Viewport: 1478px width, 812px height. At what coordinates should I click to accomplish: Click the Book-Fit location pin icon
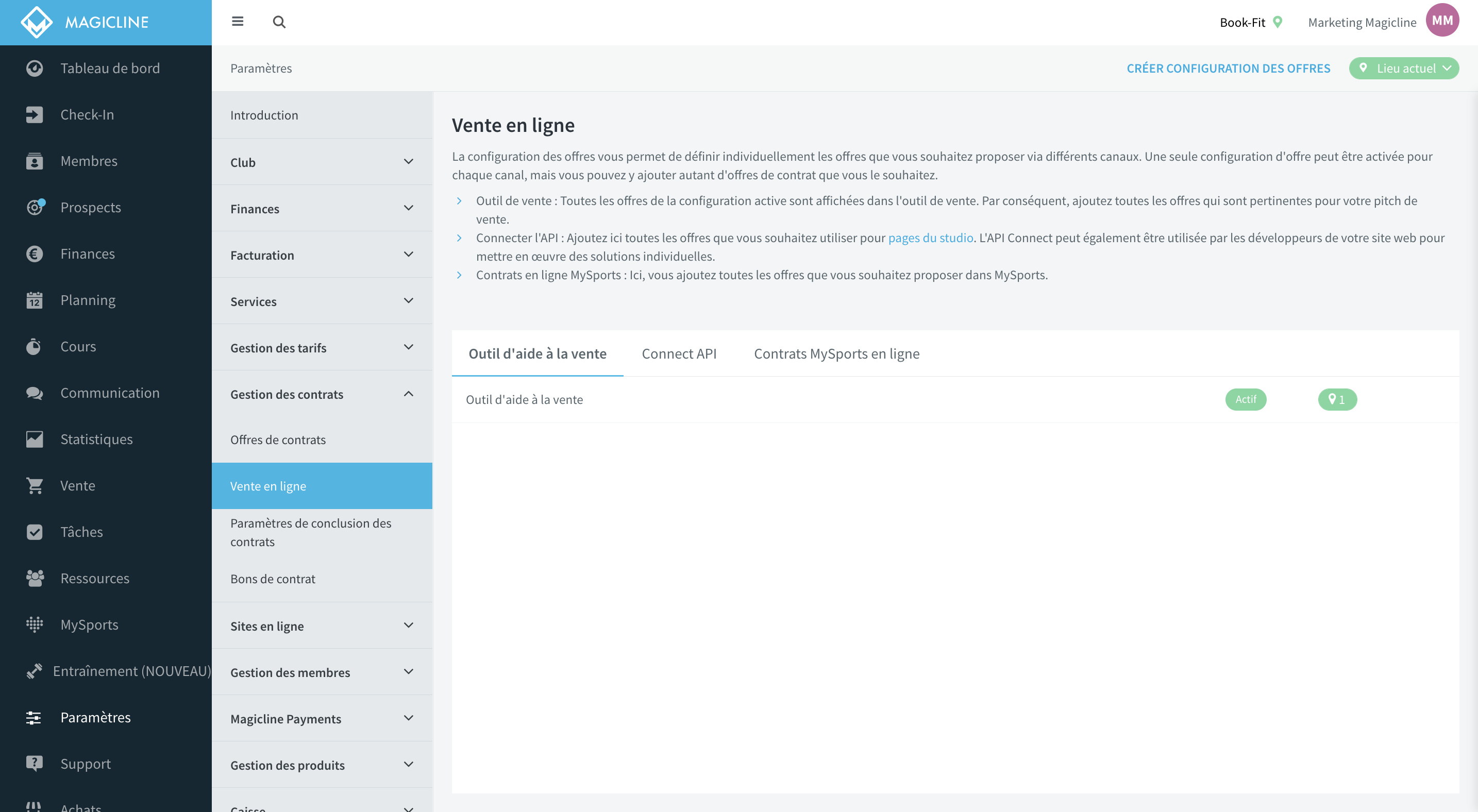click(1277, 22)
